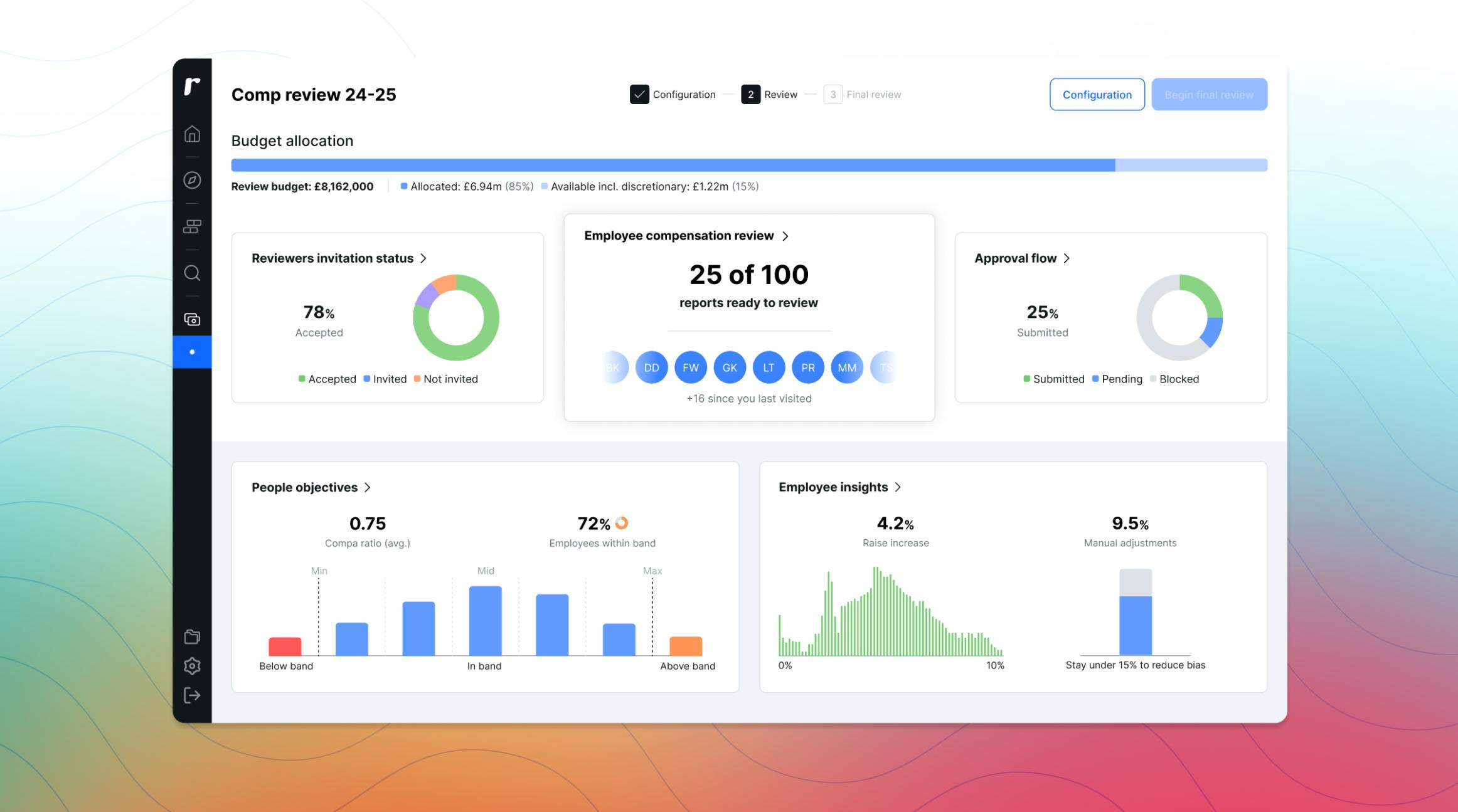Click the search icon in the sidebar
Viewport: 1458px width, 812px height.
coord(192,273)
